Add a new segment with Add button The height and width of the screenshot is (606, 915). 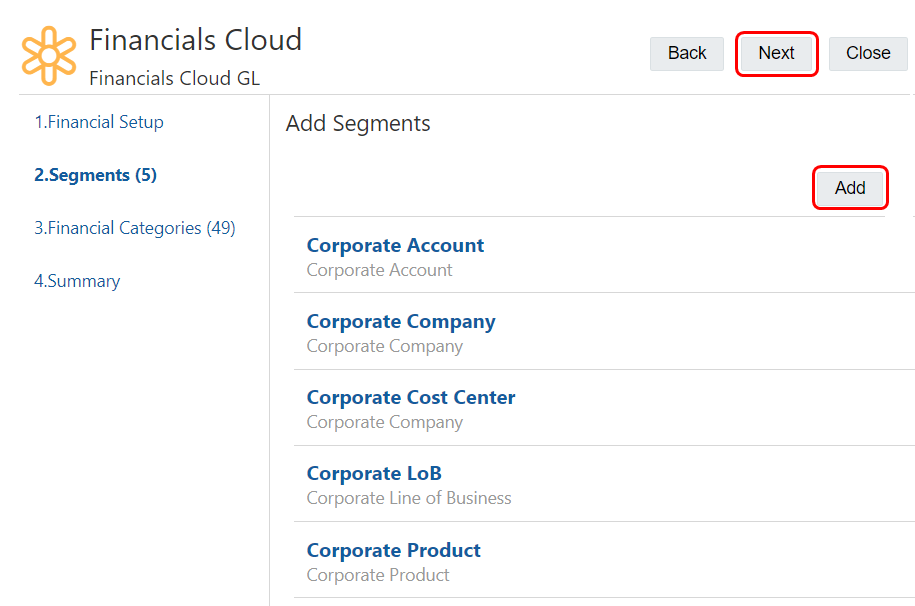coord(850,188)
